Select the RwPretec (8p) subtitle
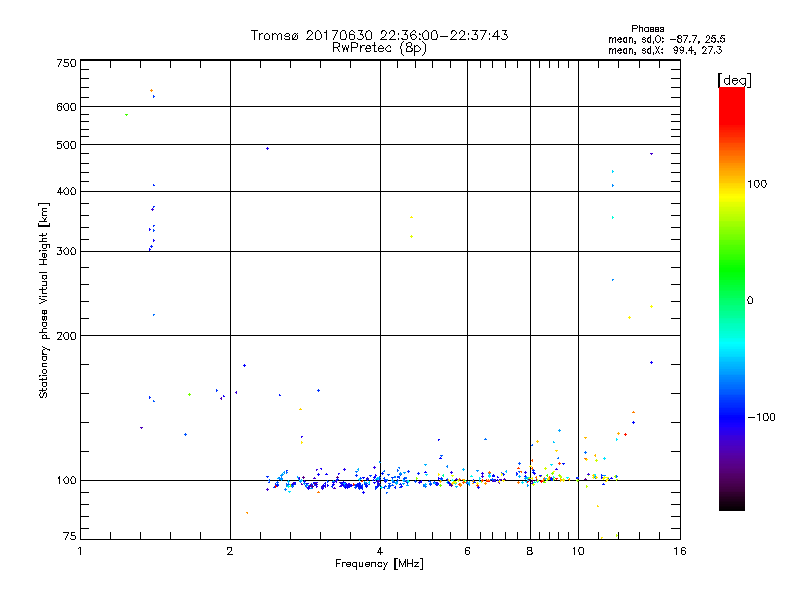This screenshot has height=600, width=800. (x=379, y=47)
